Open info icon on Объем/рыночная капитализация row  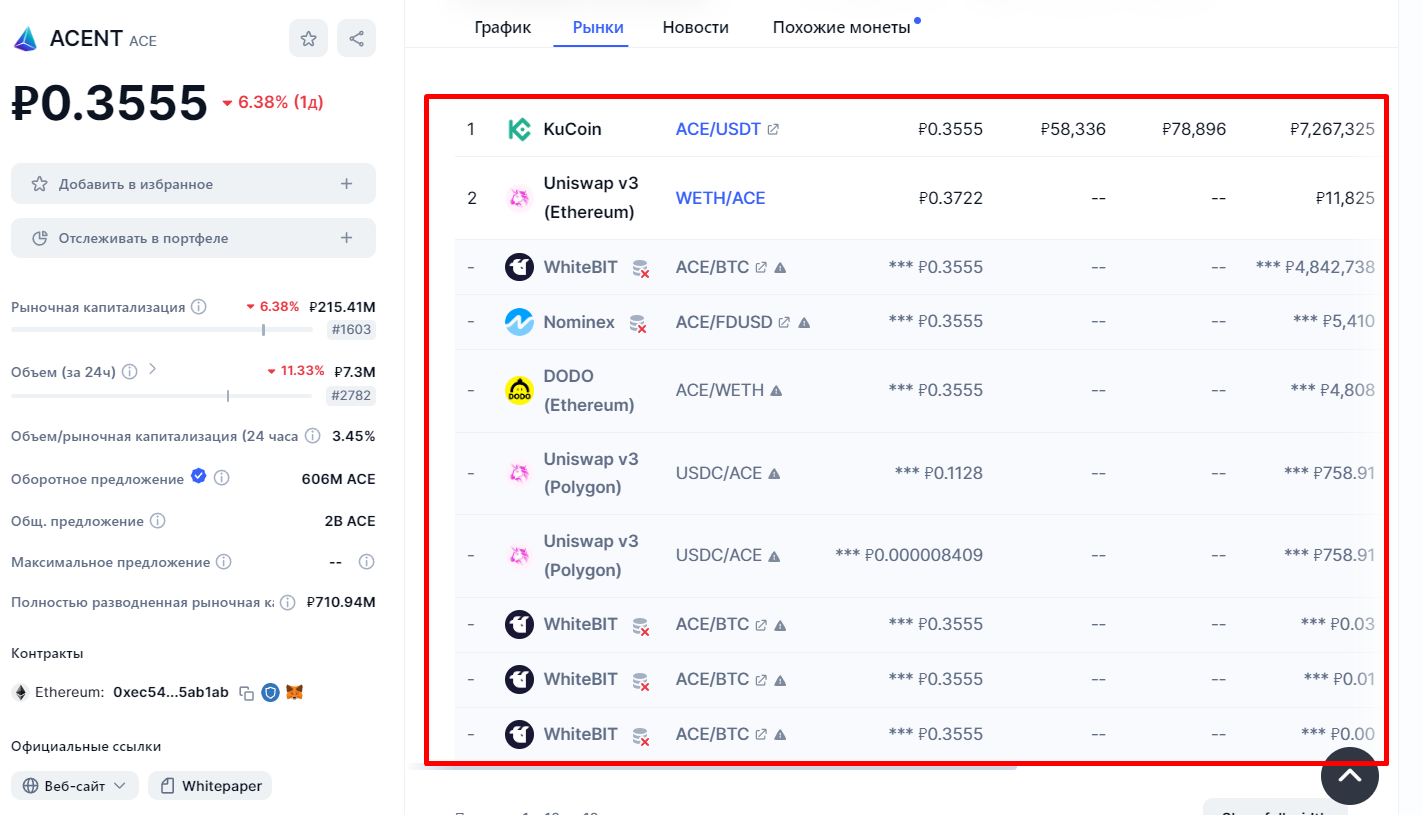312,436
